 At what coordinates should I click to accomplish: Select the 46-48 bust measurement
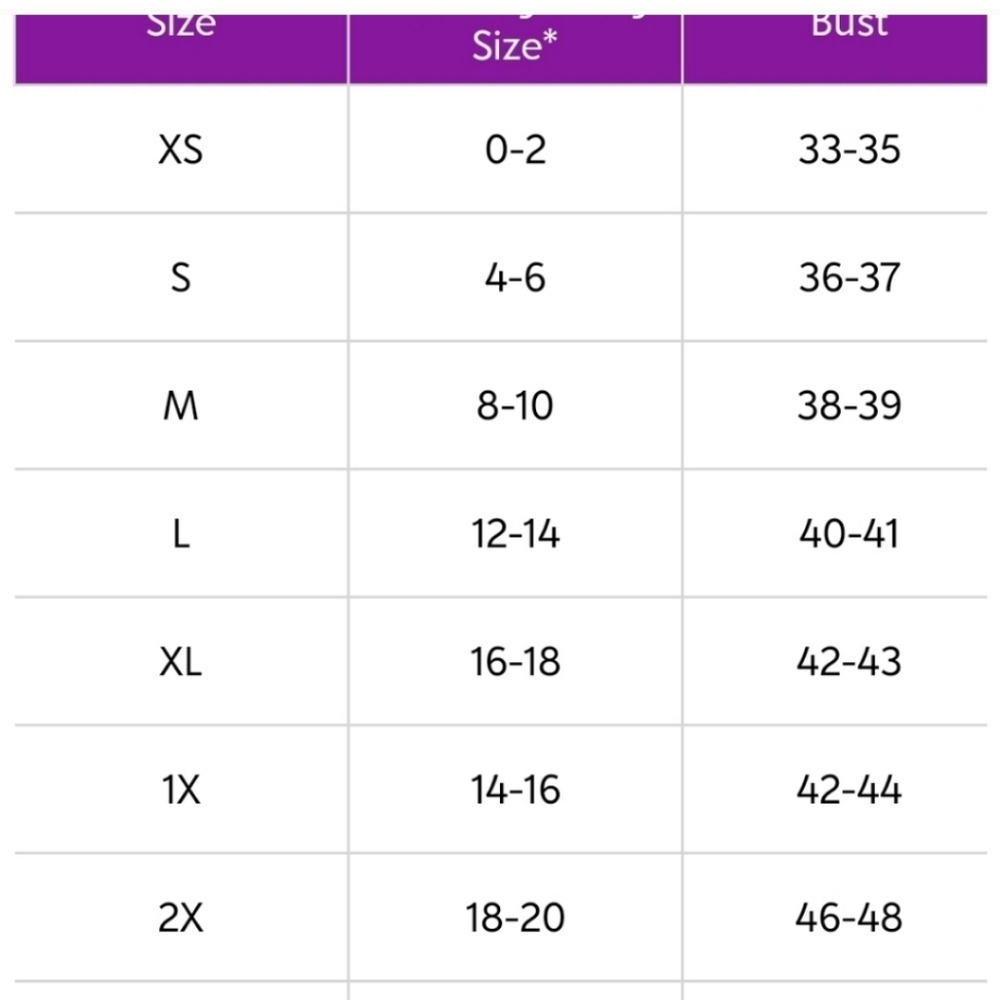coord(849,918)
